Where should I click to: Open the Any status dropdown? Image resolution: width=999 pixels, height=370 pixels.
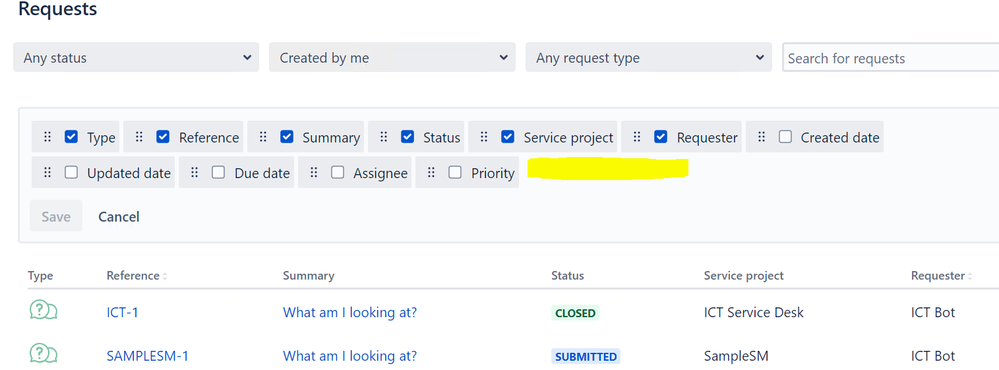[x=136, y=57]
